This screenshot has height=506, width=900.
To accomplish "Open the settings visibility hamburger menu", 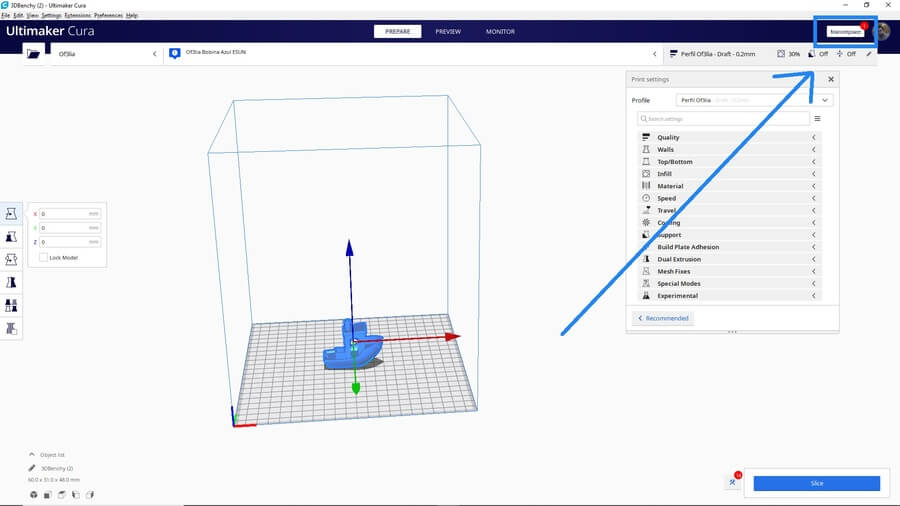I will (x=817, y=119).
